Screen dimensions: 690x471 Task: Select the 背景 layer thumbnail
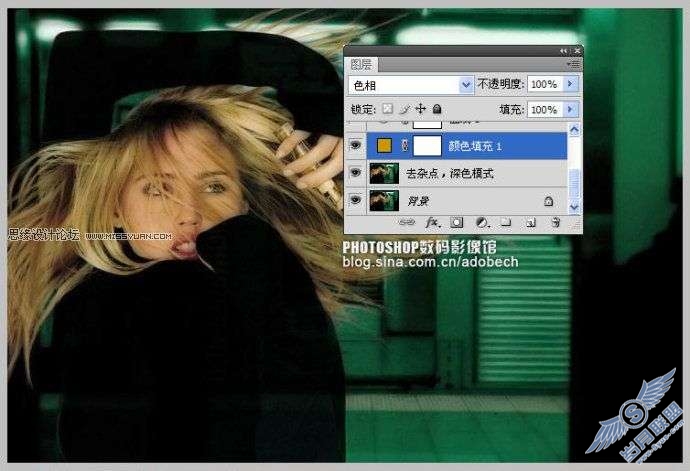pyautogui.click(x=384, y=200)
